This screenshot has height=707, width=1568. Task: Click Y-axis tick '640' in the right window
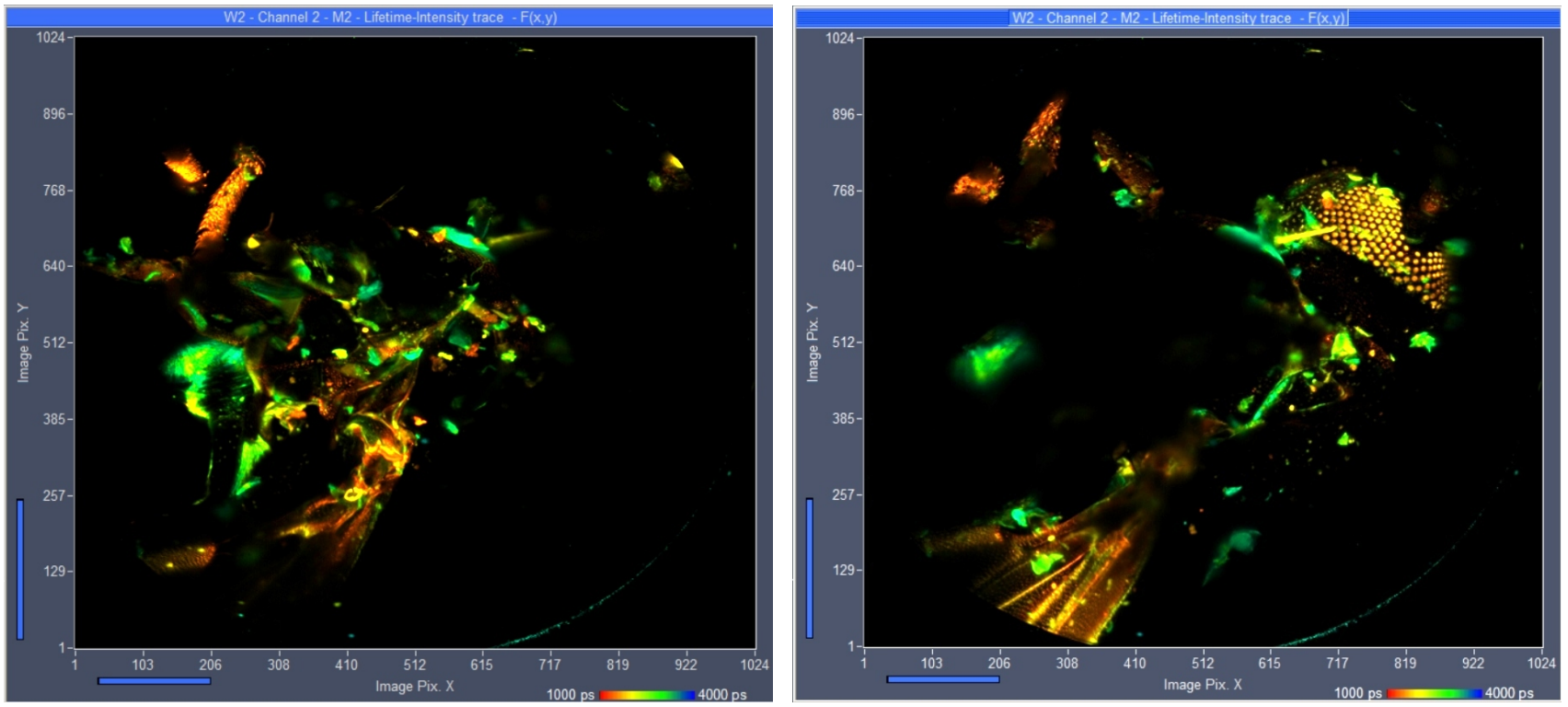pos(843,266)
